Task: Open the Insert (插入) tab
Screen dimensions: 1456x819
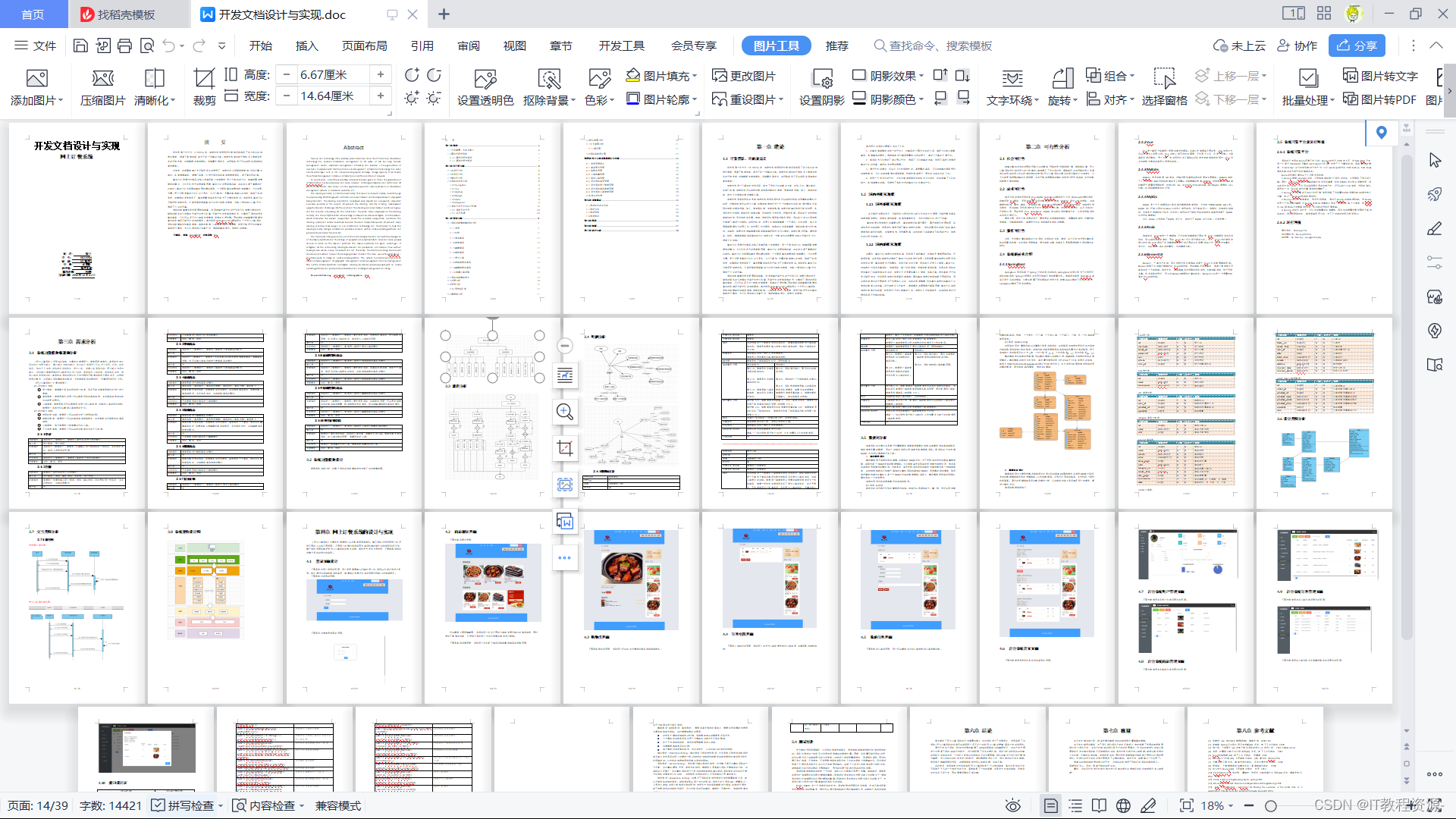Action: [306, 45]
